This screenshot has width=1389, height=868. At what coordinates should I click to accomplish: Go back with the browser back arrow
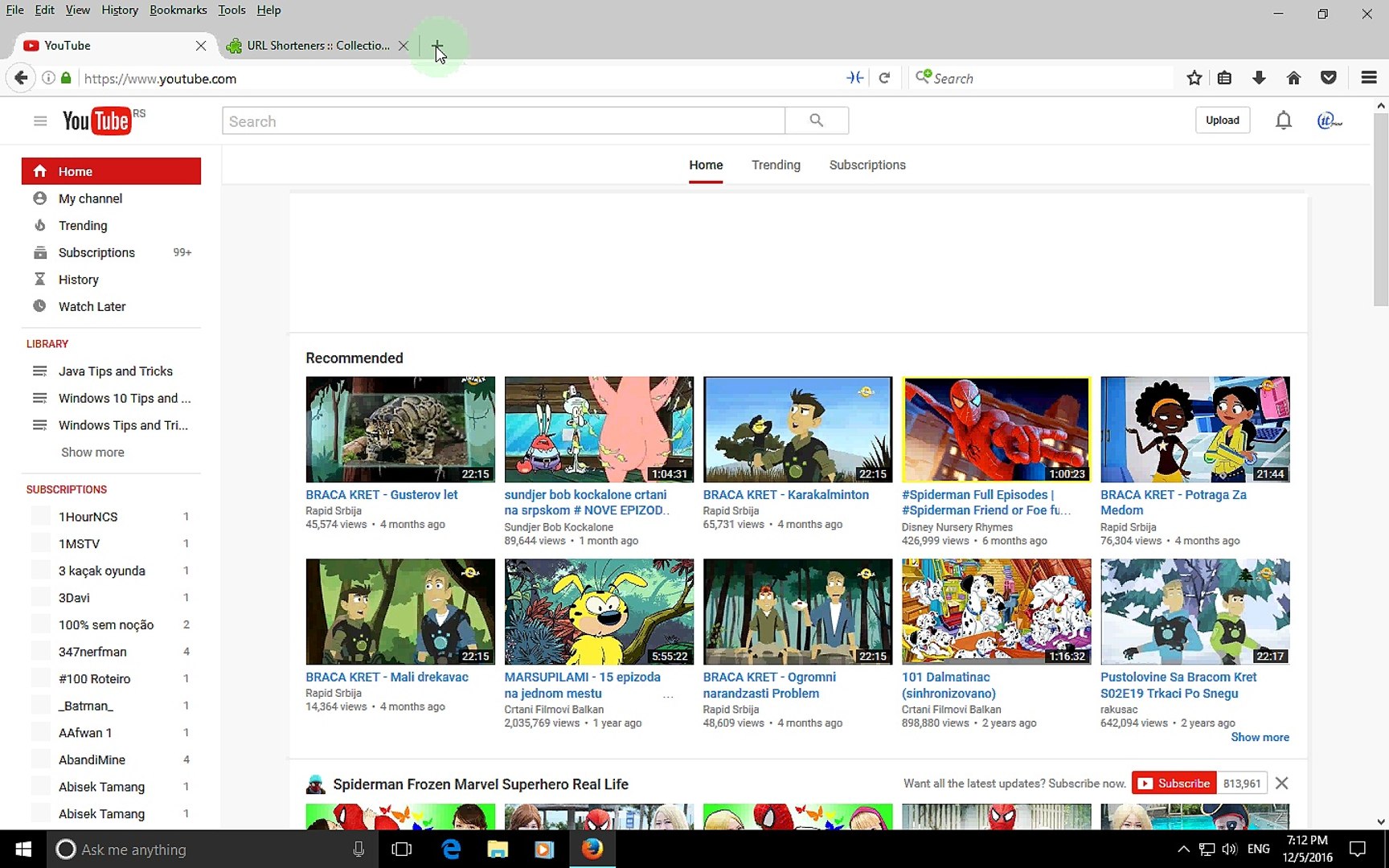[21, 78]
